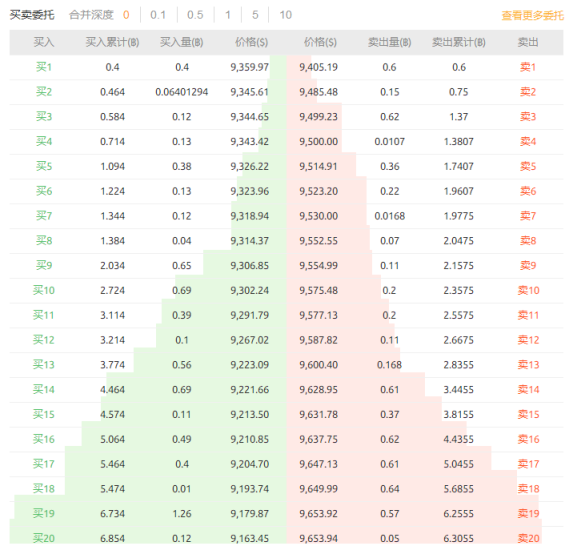Click the 买卖委托 section title
This screenshot has height=547, width=570.
32,15
